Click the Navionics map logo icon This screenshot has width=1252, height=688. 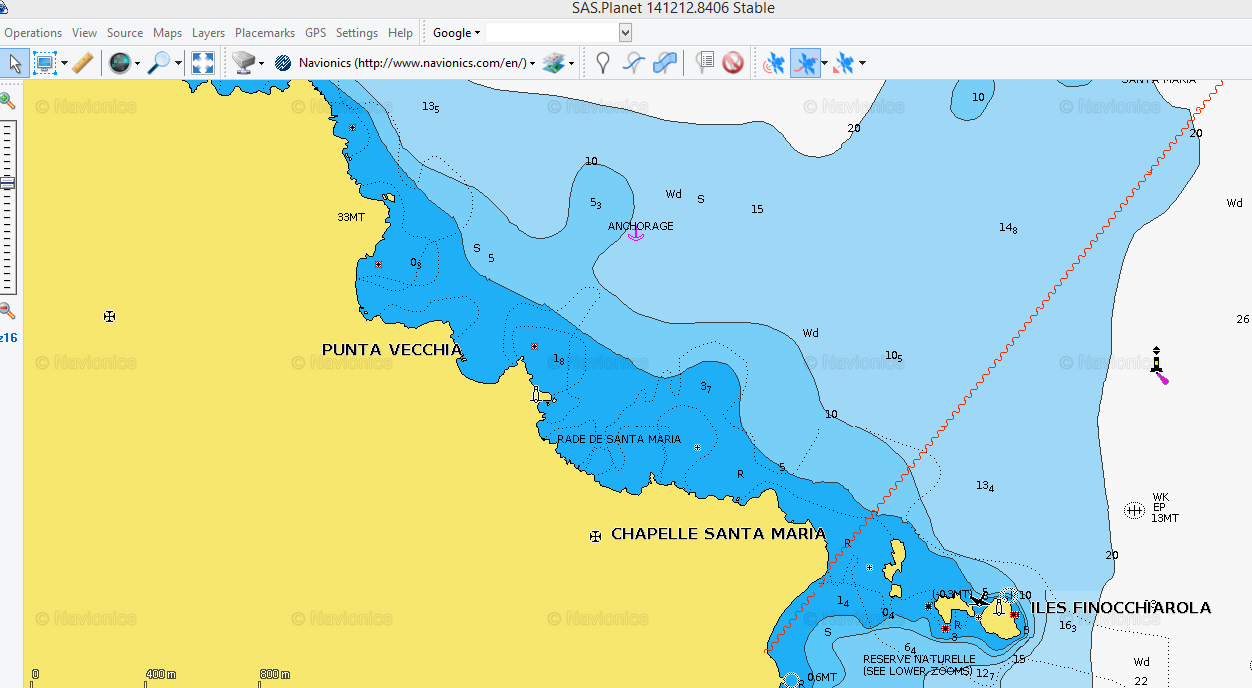coord(283,63)
